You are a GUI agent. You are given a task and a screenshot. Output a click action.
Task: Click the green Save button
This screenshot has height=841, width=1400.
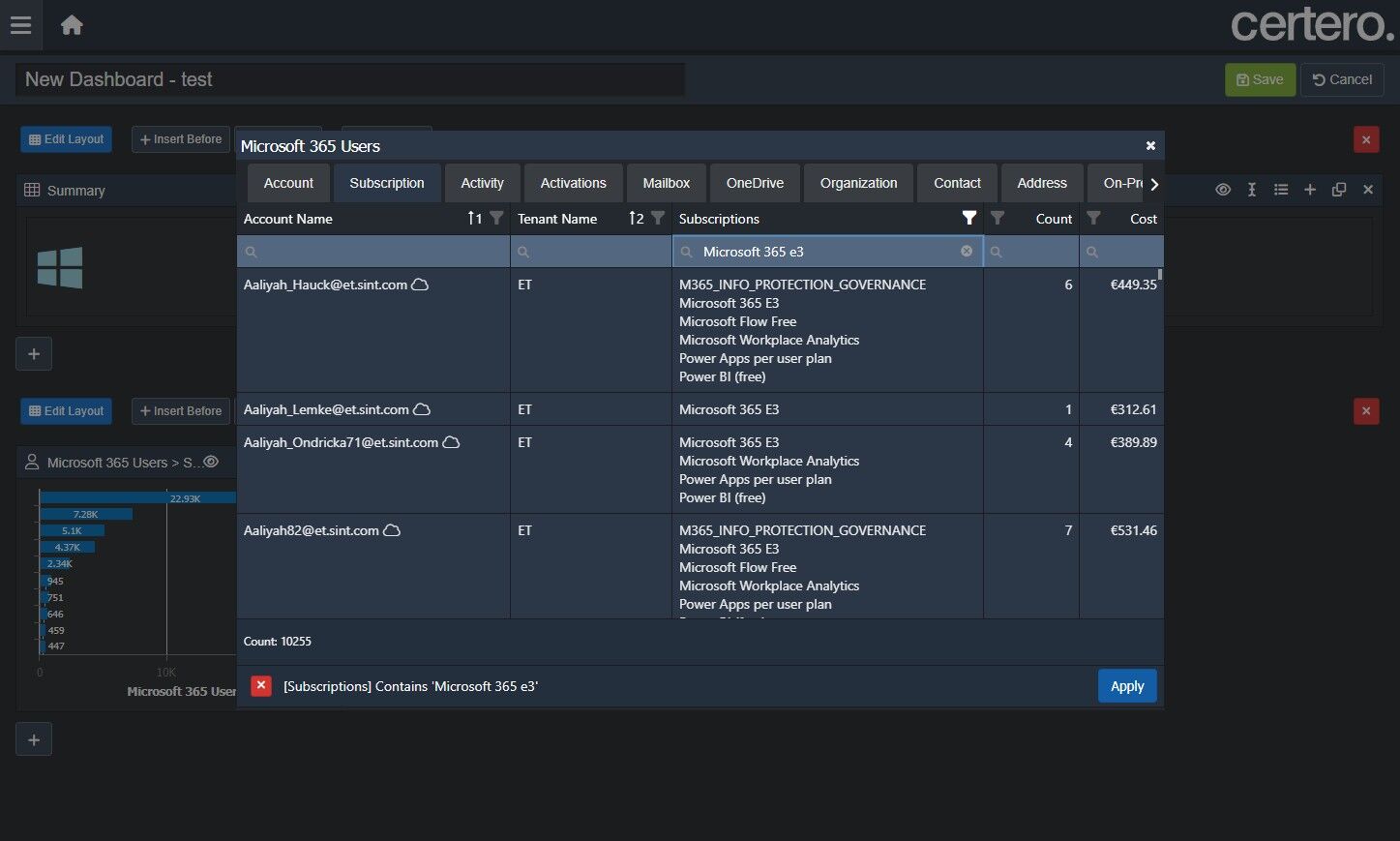tap(1260, 79)
